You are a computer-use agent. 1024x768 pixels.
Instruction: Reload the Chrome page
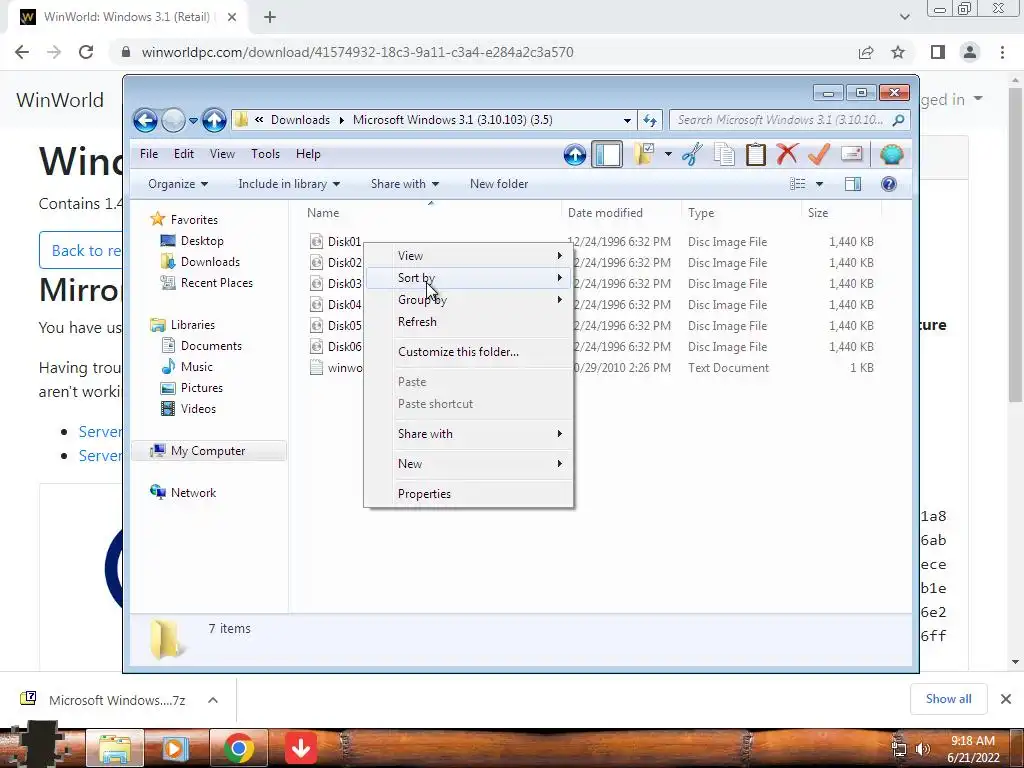86,52
